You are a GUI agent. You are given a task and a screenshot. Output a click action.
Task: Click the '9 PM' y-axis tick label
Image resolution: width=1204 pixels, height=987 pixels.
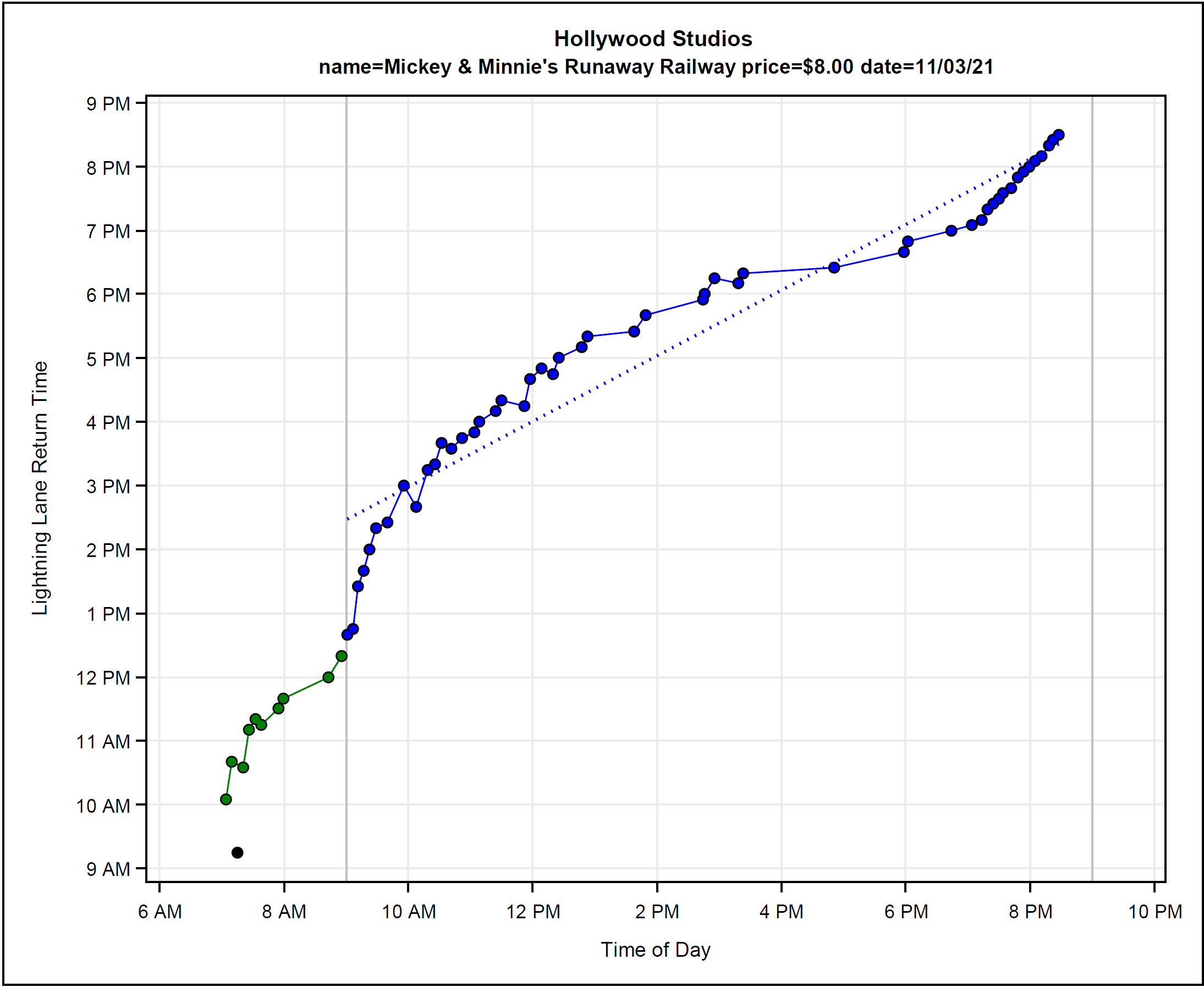[108, 104]
